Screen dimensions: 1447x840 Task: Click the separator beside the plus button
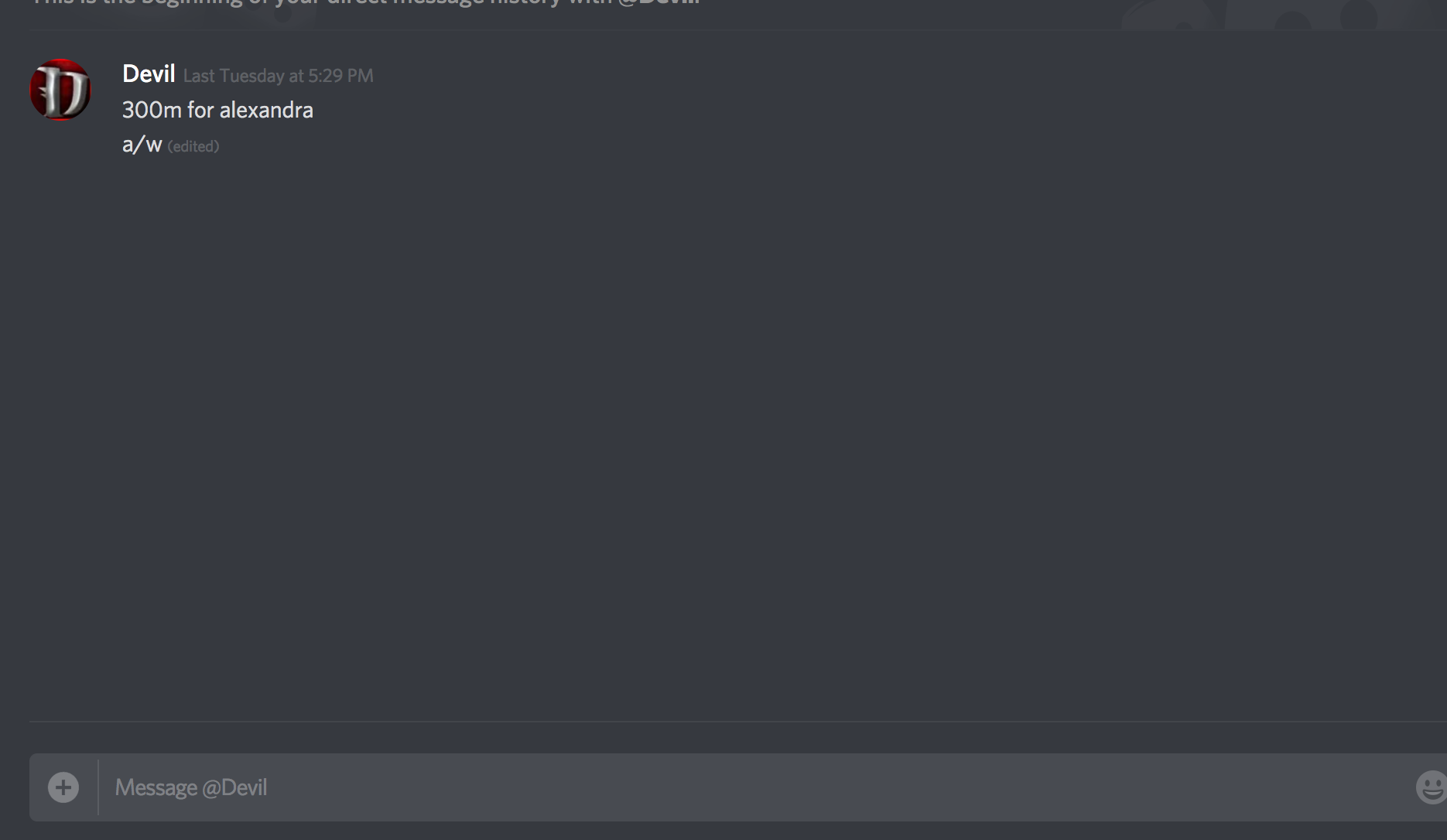point(98,787)
